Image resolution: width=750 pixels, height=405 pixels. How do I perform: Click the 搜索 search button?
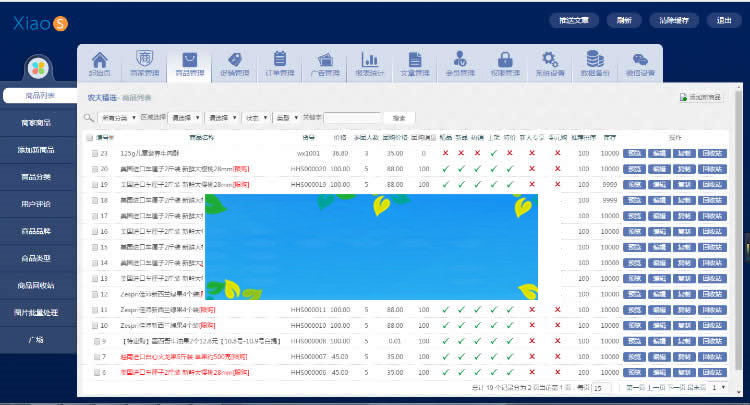click(x=400, y=117)
